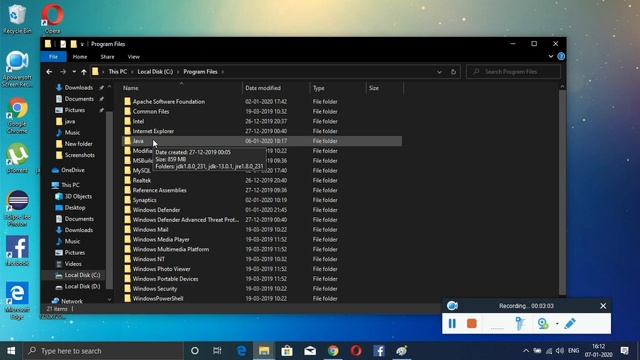Screen dimensions: 640x360
Task: Open Eclipse desktop shortcut
Action: tap(17, 208)
